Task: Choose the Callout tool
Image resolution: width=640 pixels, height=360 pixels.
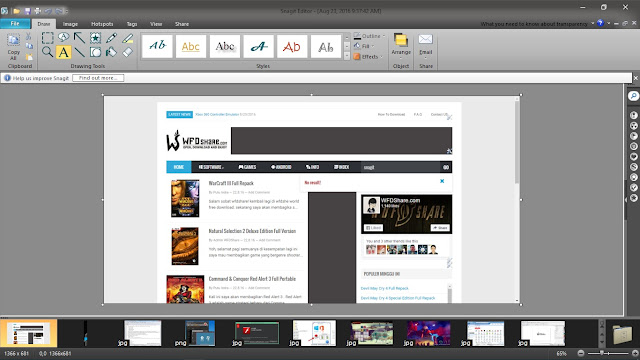Action: click(63, 38)
